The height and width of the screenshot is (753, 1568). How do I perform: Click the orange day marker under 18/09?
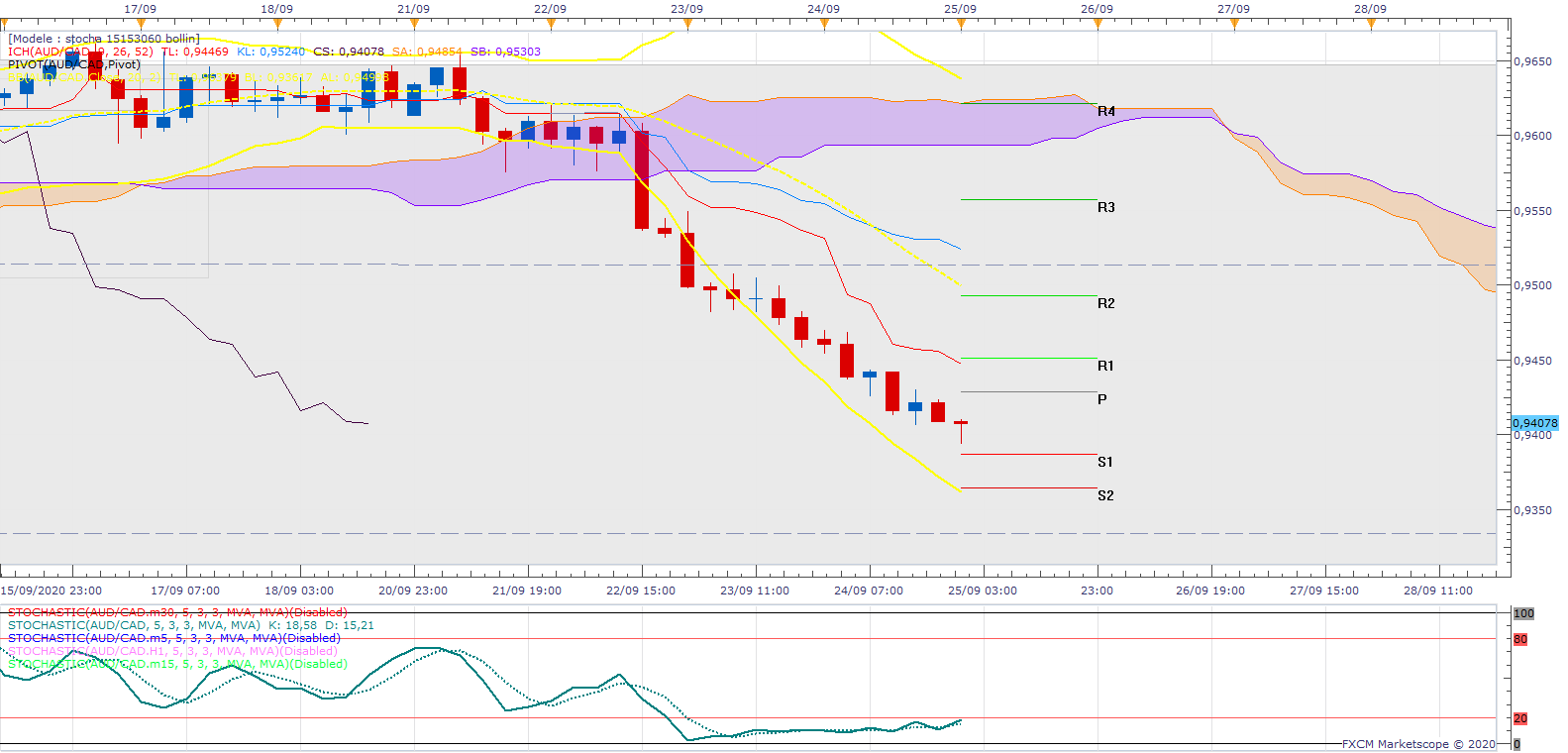click(277, 25)
